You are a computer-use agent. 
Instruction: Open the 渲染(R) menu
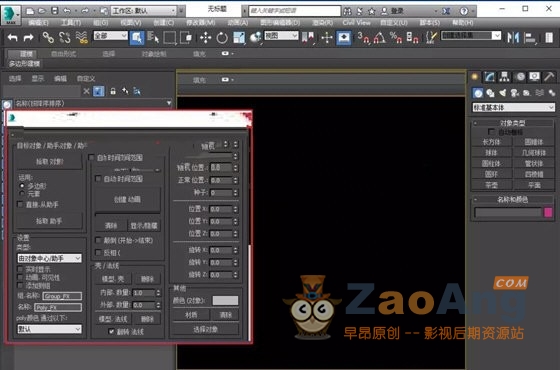322,22
